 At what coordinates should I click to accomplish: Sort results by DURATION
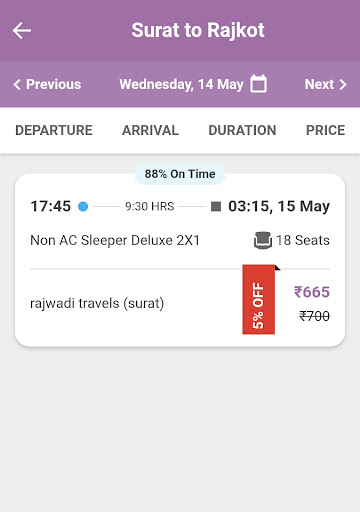[242, 130]
